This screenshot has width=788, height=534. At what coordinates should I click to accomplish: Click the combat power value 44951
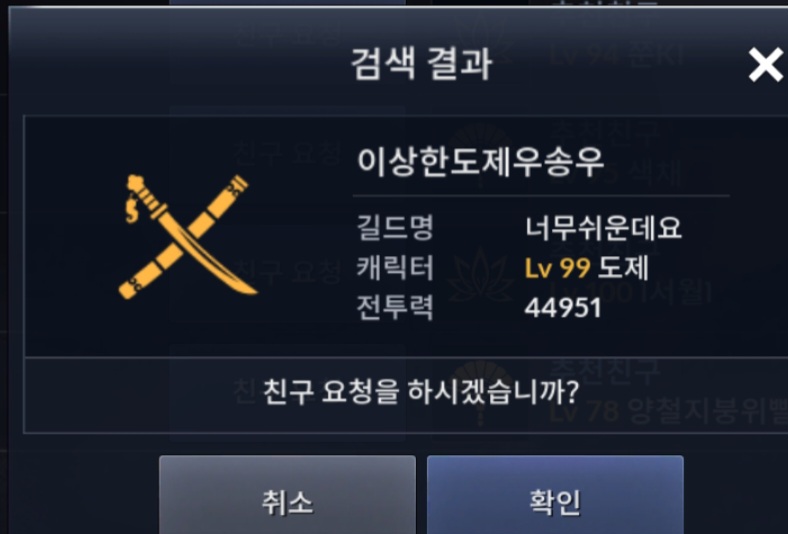(563, 307)
